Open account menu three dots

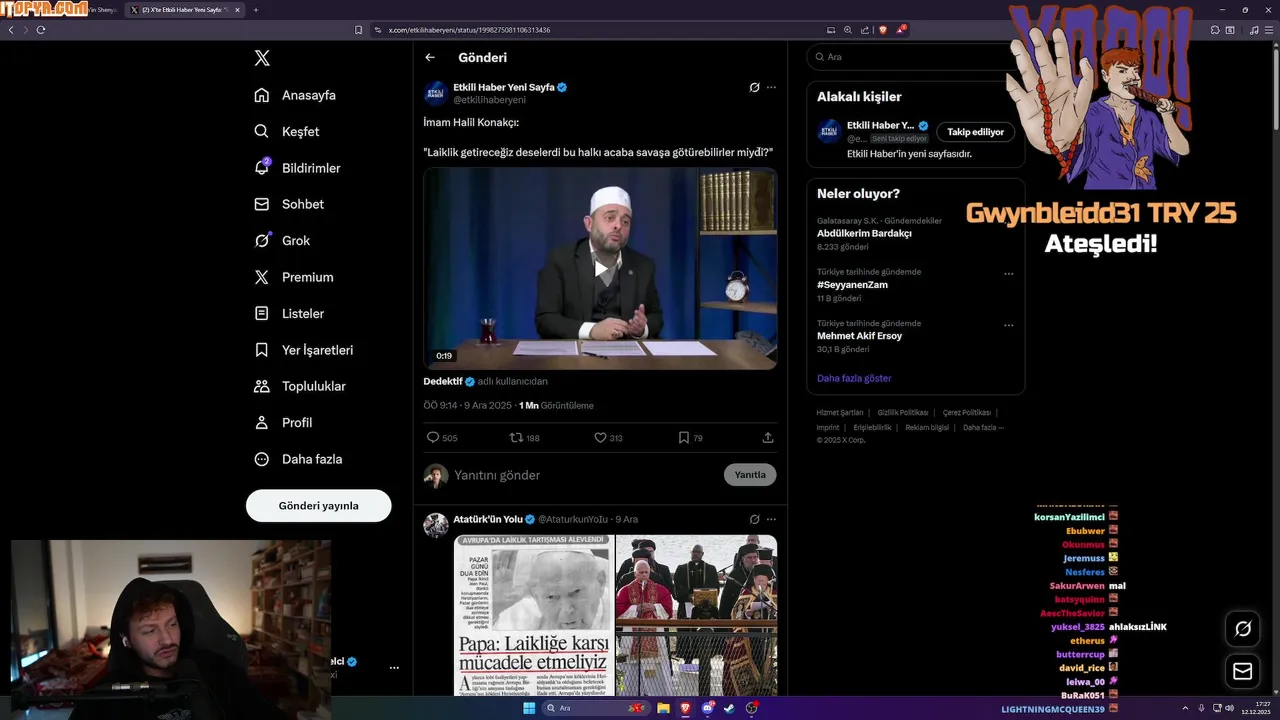click(394, 667)
